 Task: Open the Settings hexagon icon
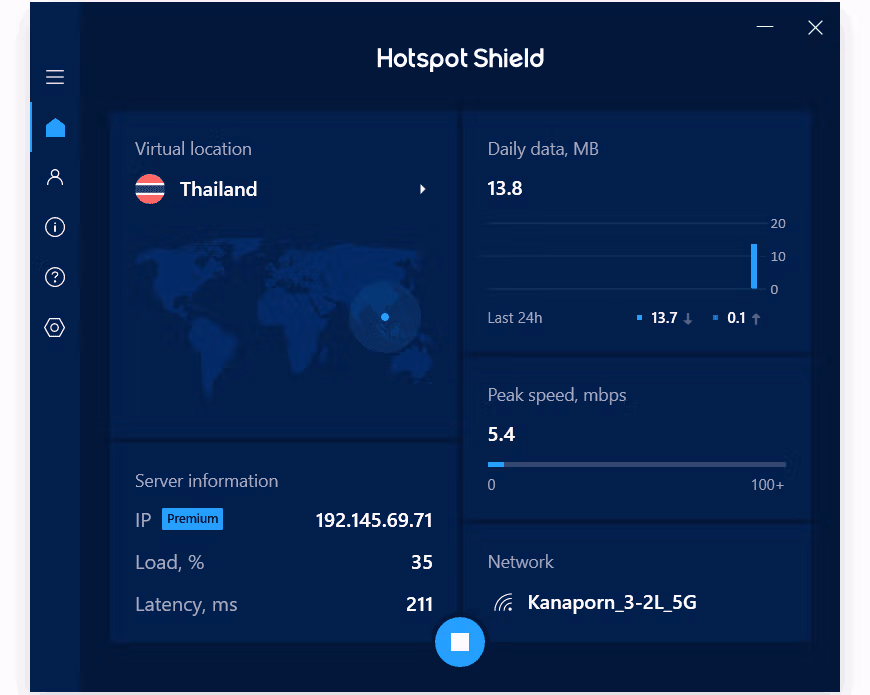click(x=54, y=328)
